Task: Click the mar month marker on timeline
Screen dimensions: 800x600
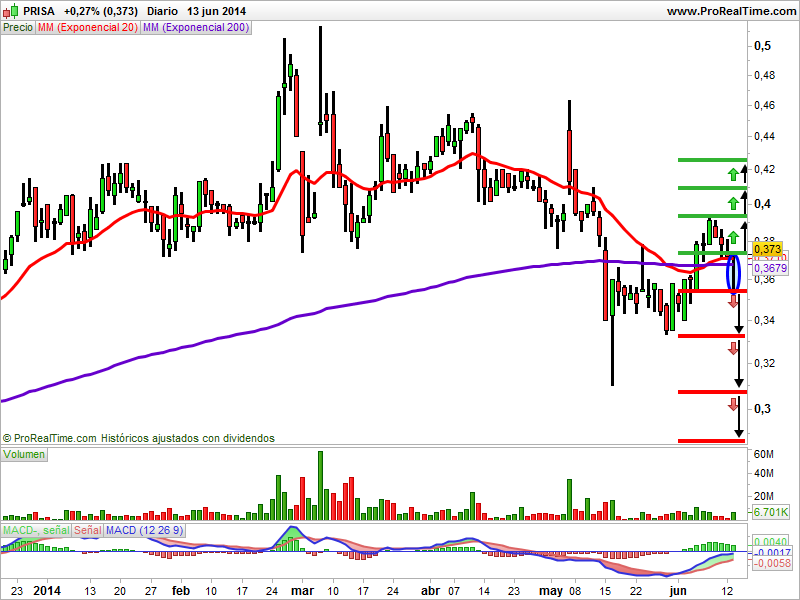Action: (302, 591)
